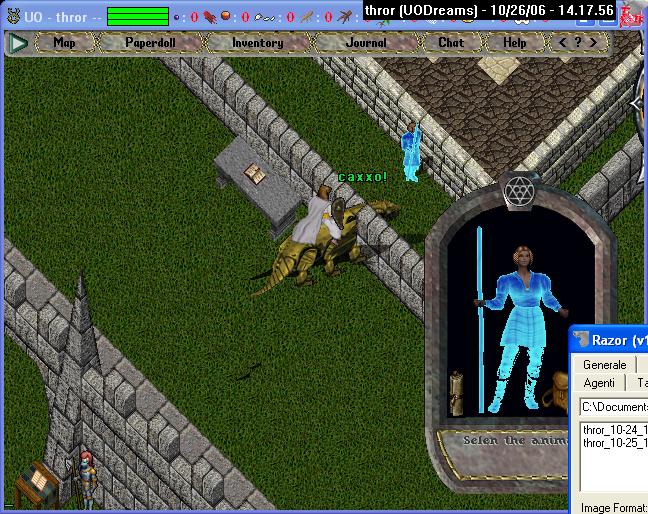
Task: Click the mandrake root reagent counter icon
Action: pos(344,17)
